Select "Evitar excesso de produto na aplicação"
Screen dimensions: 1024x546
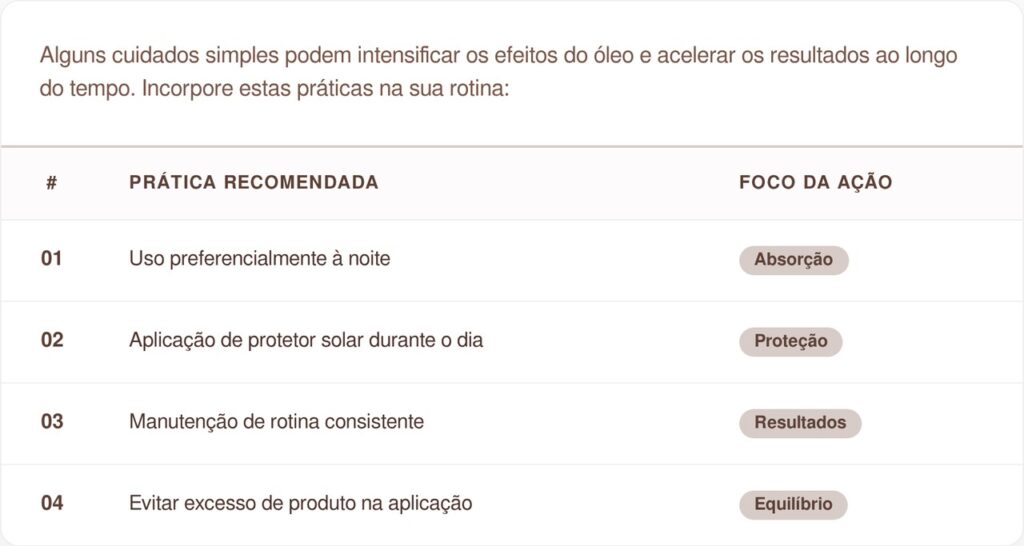click(300, 503)
